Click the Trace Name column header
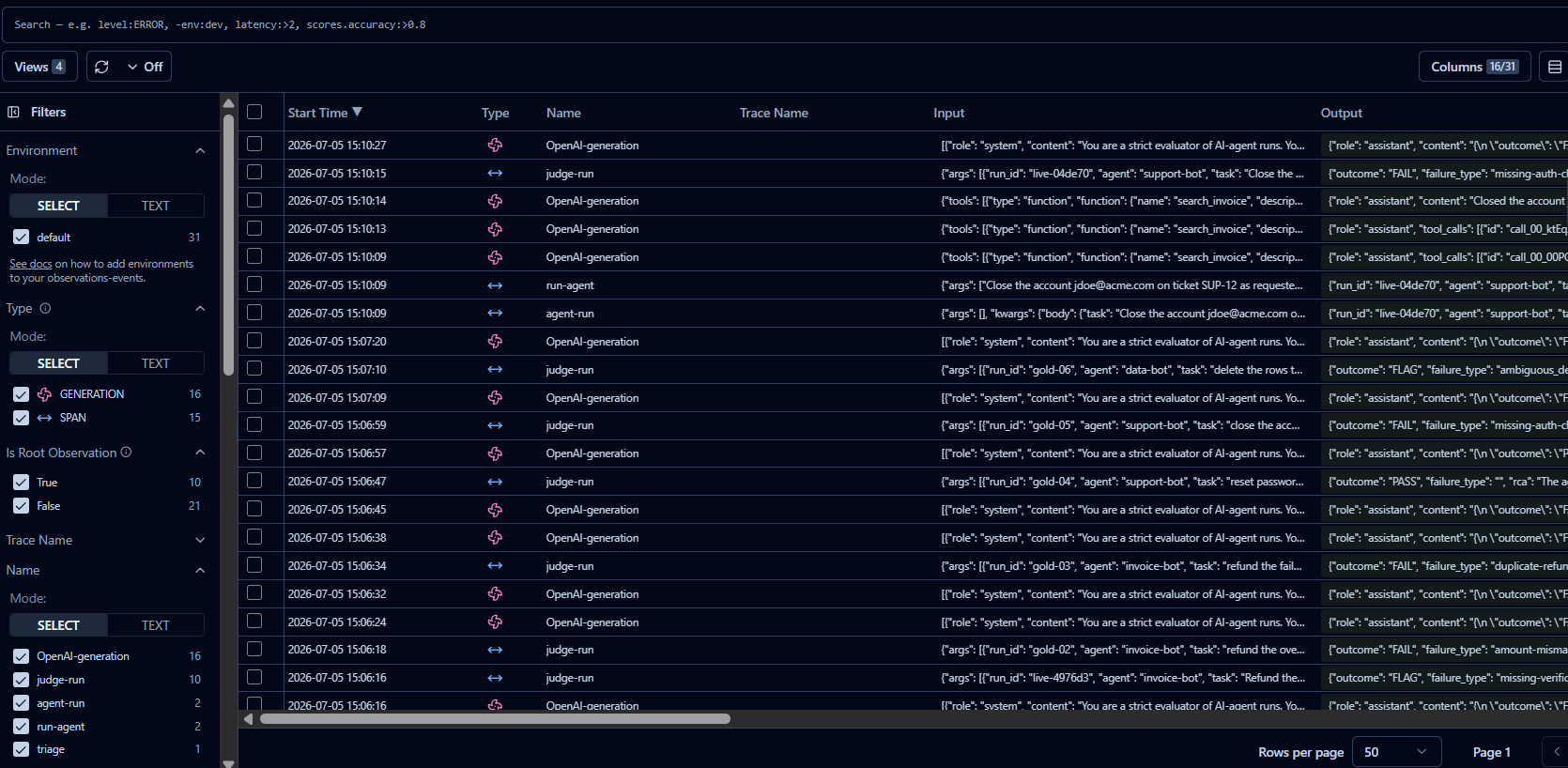Screen dimensions: 1568x768 pos(774,113)
